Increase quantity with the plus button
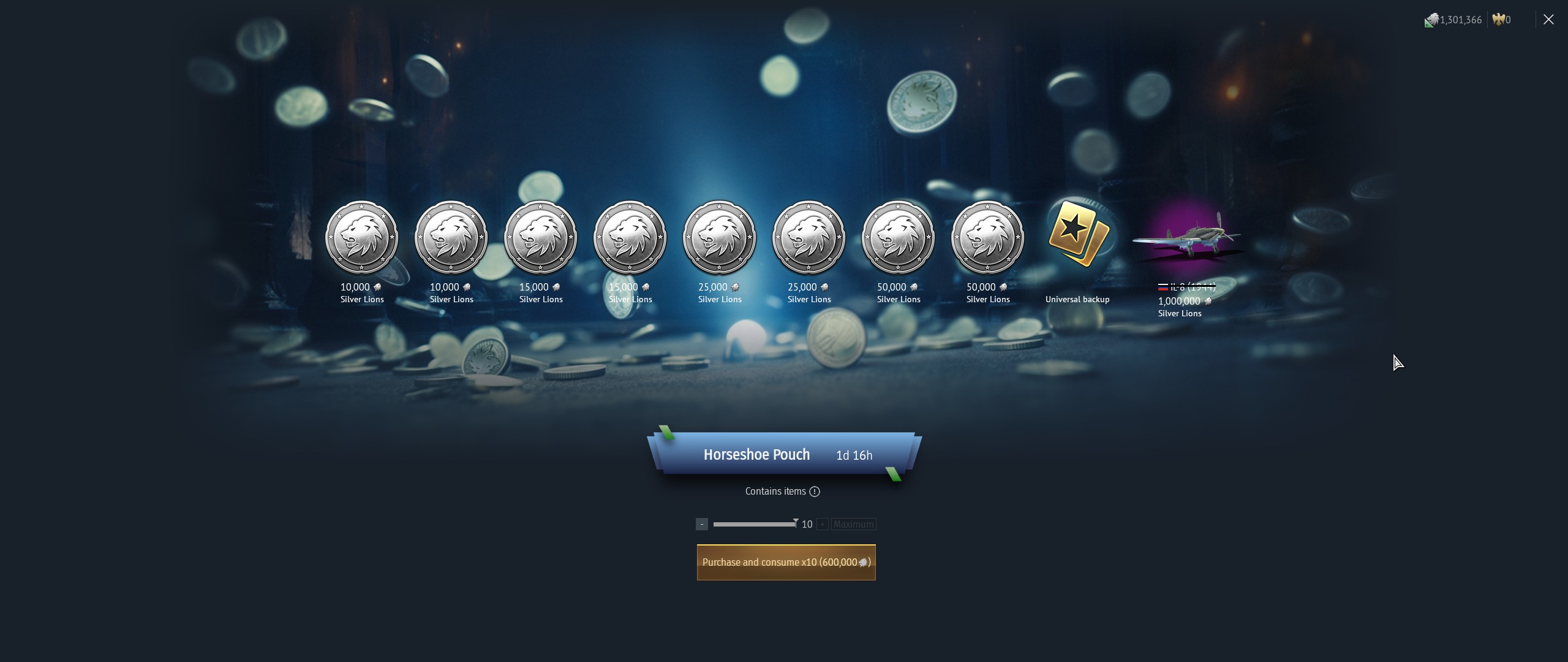1568x662 pixels. (823, 524)
